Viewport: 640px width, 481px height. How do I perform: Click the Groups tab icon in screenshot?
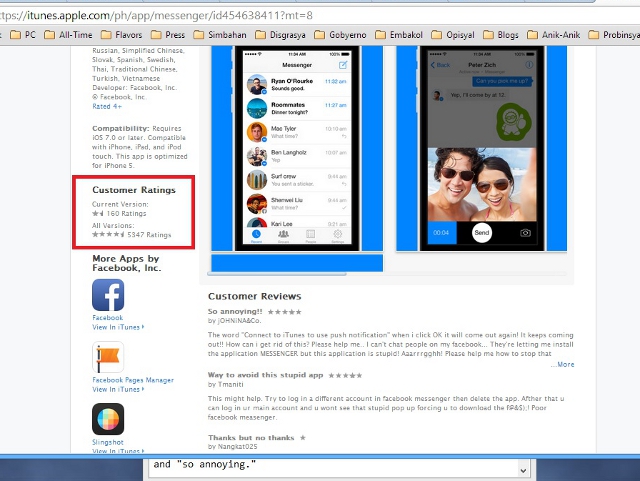[x=283, y=235]
